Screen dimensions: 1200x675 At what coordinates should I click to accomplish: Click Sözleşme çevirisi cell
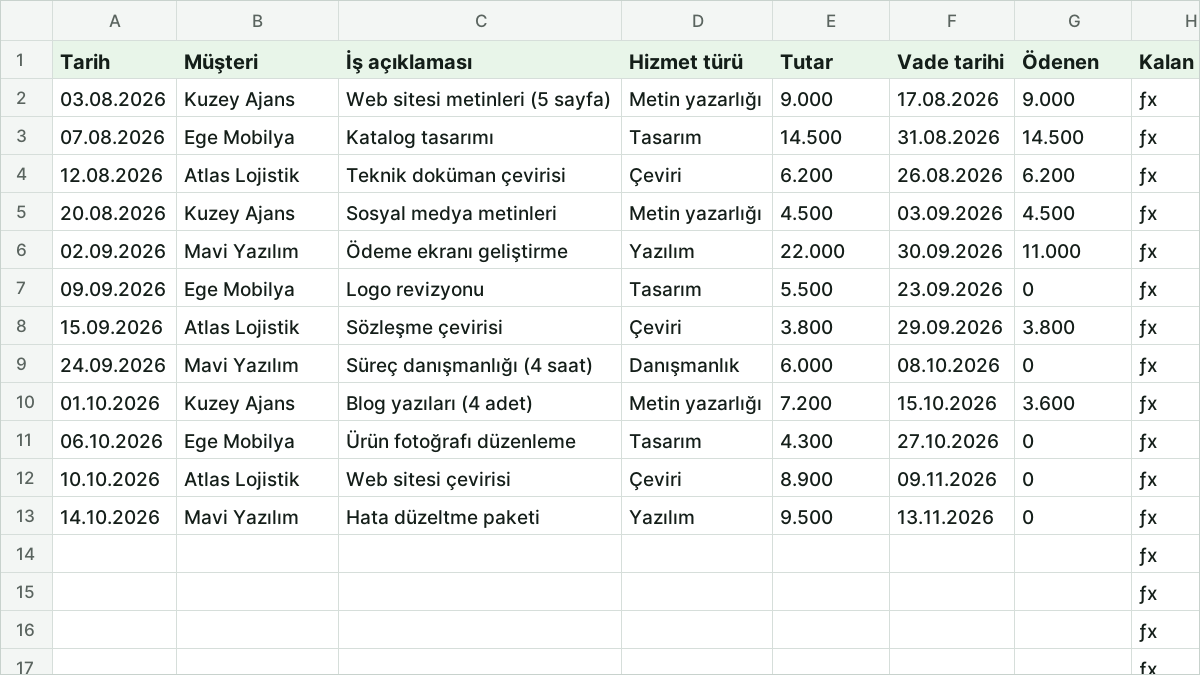(x=480, y=327)
